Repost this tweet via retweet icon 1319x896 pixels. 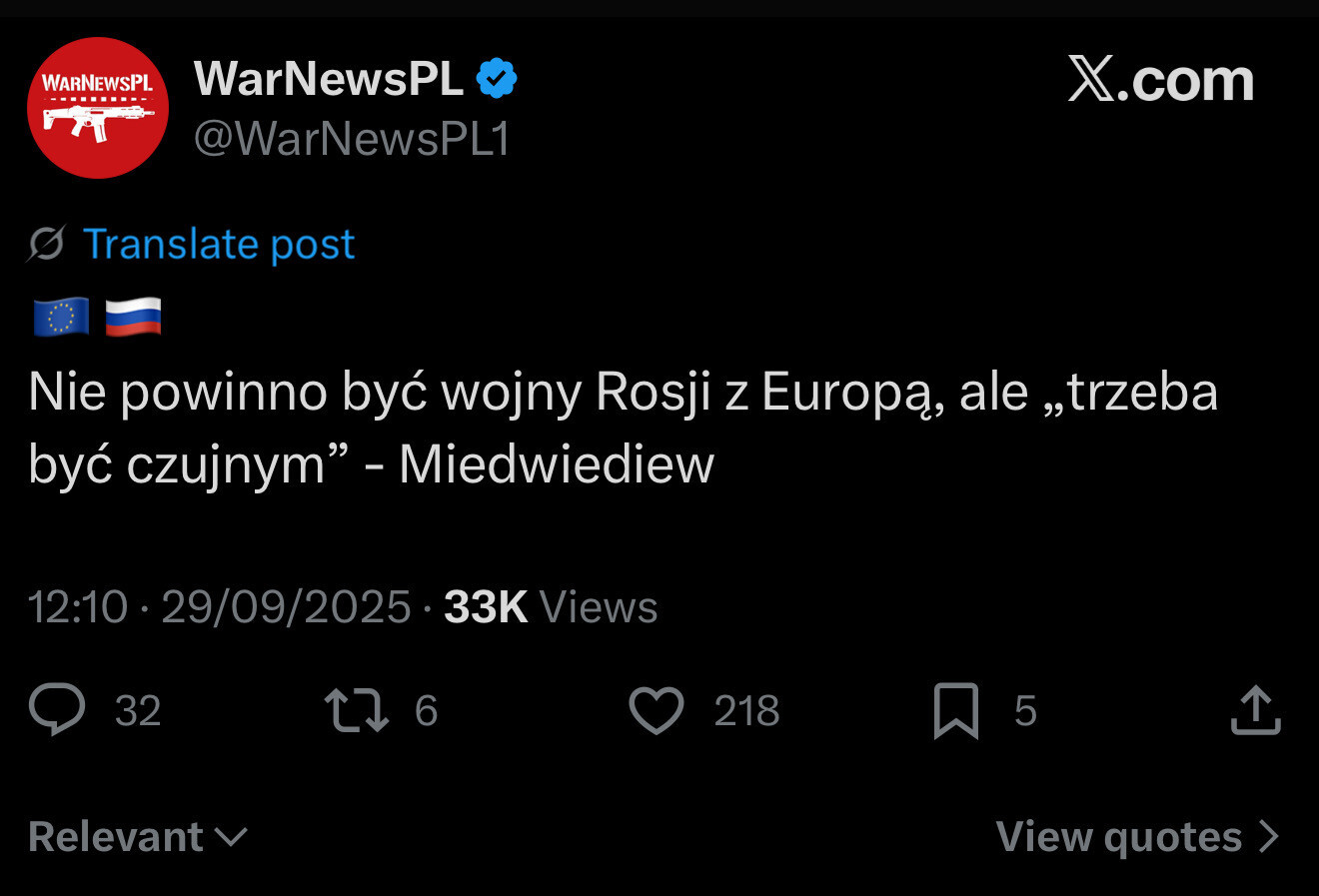pos(356,709)
